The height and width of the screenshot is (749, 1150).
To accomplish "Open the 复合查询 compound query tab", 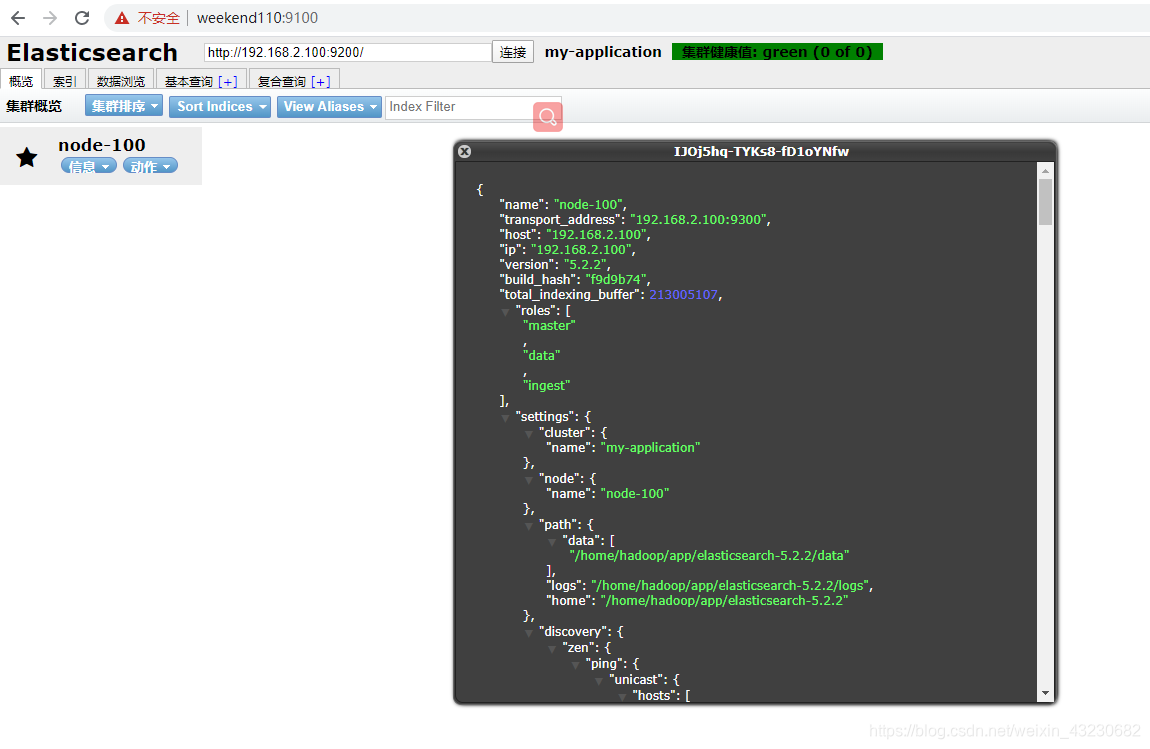I will tap(282, 81).
